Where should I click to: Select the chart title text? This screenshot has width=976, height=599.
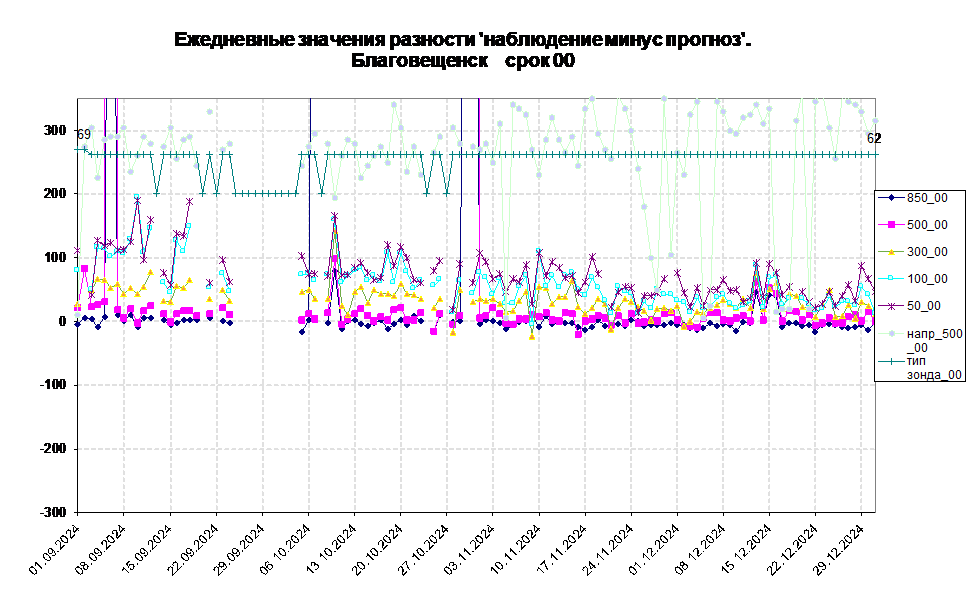[462, 40]
